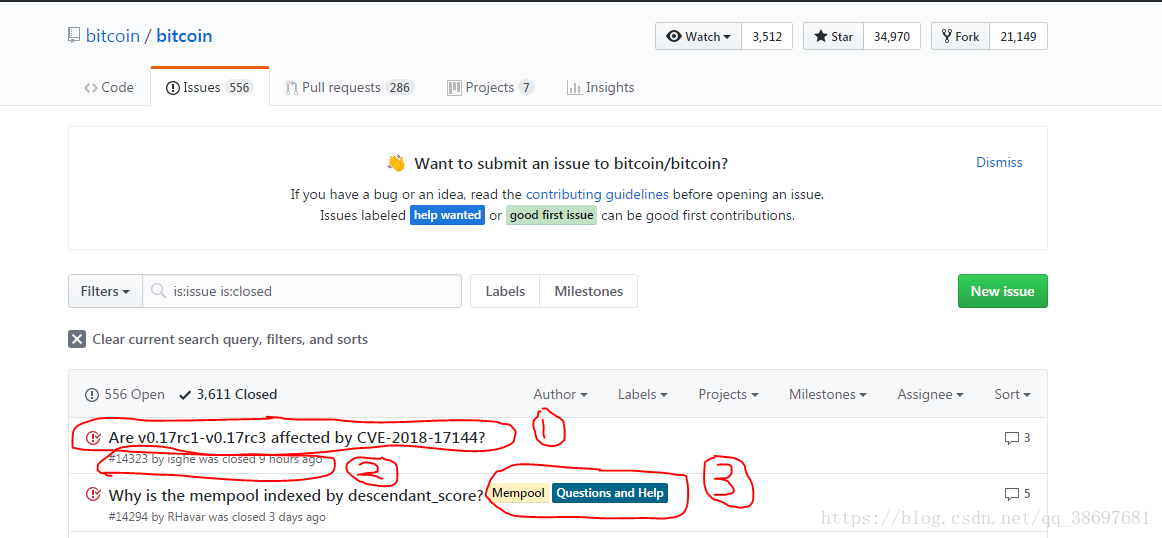The width and height of the screenshot is (1162, 538).
Task: Dismiss the contribution banner
Action: coord(999,162)
